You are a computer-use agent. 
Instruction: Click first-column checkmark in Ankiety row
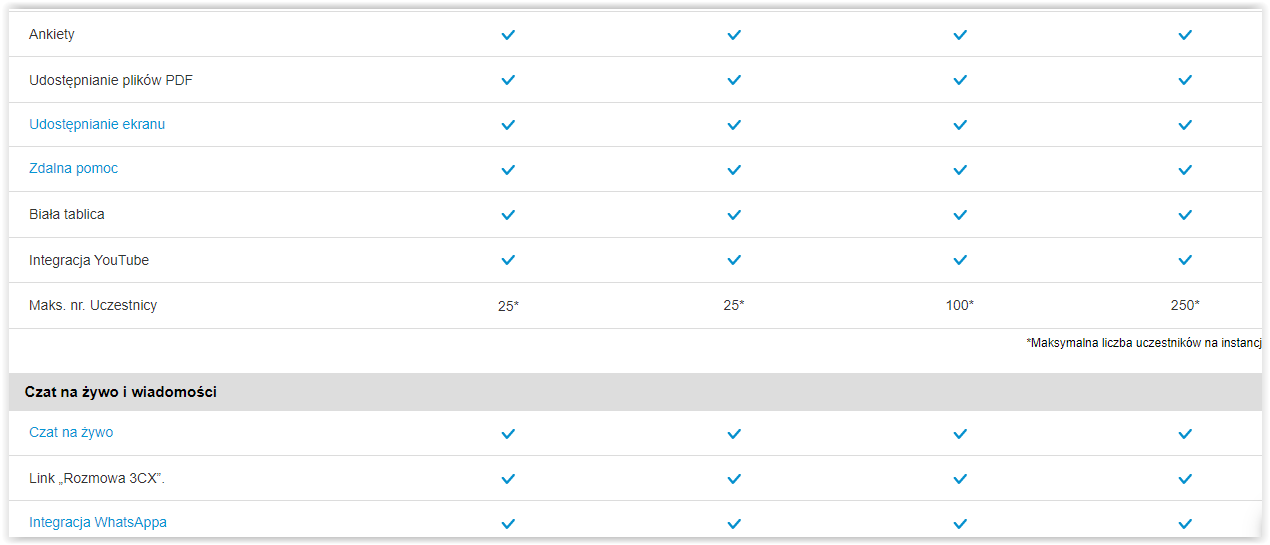pos(508,35)
